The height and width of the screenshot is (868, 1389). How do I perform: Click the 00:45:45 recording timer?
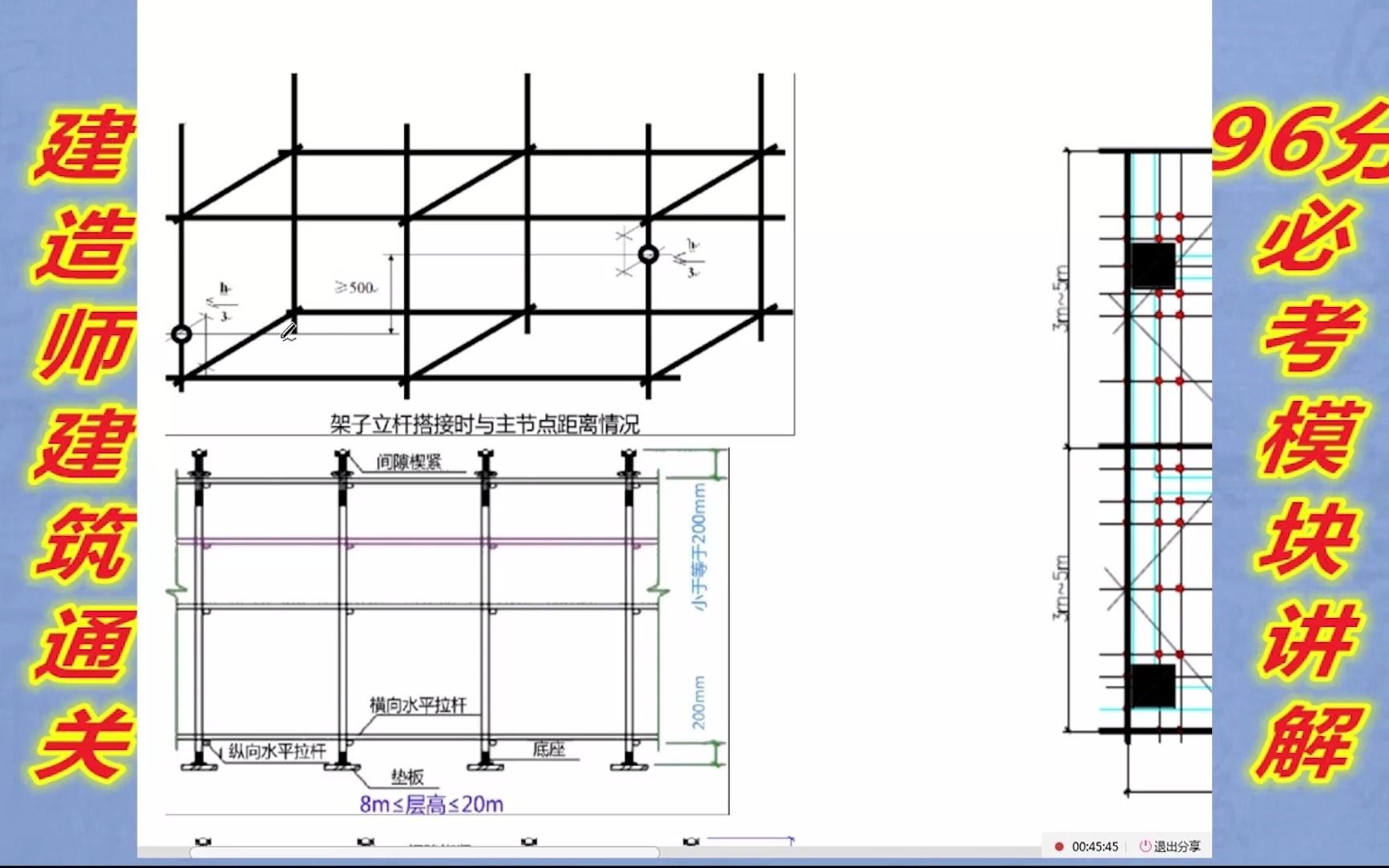click(x=1095, y=846)
